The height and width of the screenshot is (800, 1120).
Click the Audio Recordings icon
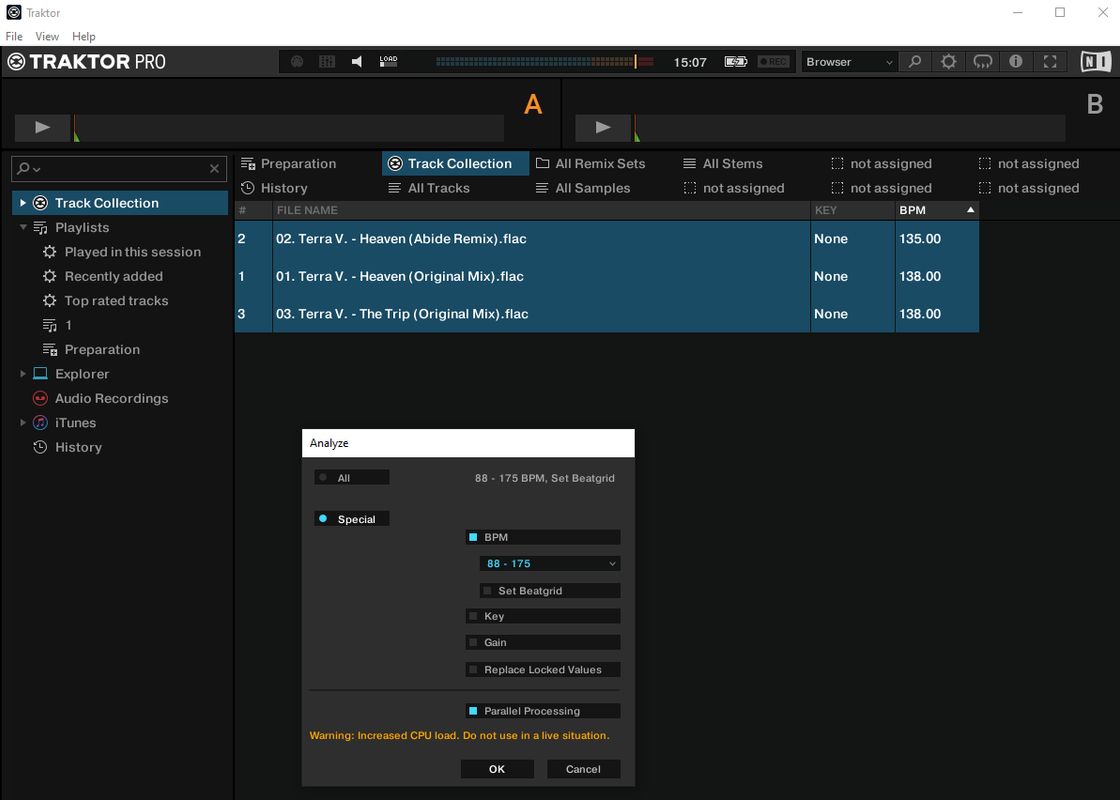click(41, 398)
